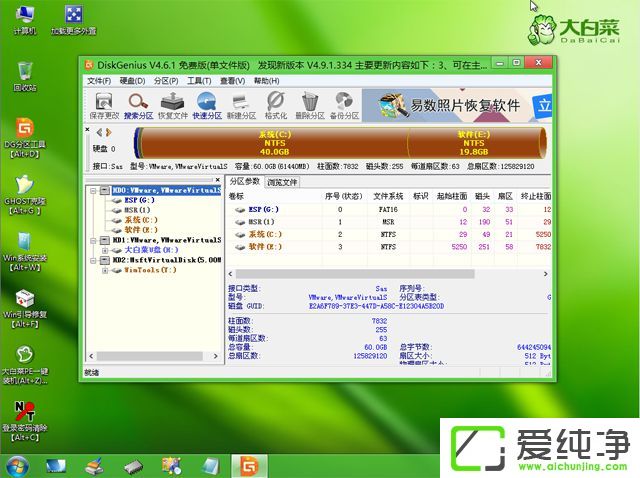Click the 新建分区 (New Partition) icon

point(242,105)
